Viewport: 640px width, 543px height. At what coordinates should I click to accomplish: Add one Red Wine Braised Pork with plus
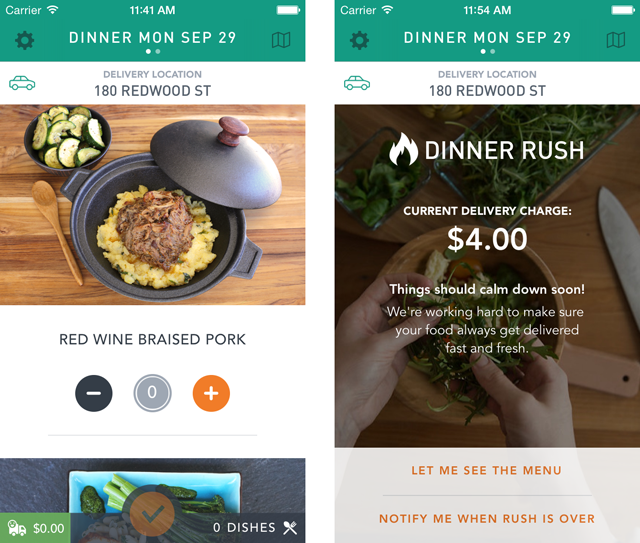pos(211,393)
